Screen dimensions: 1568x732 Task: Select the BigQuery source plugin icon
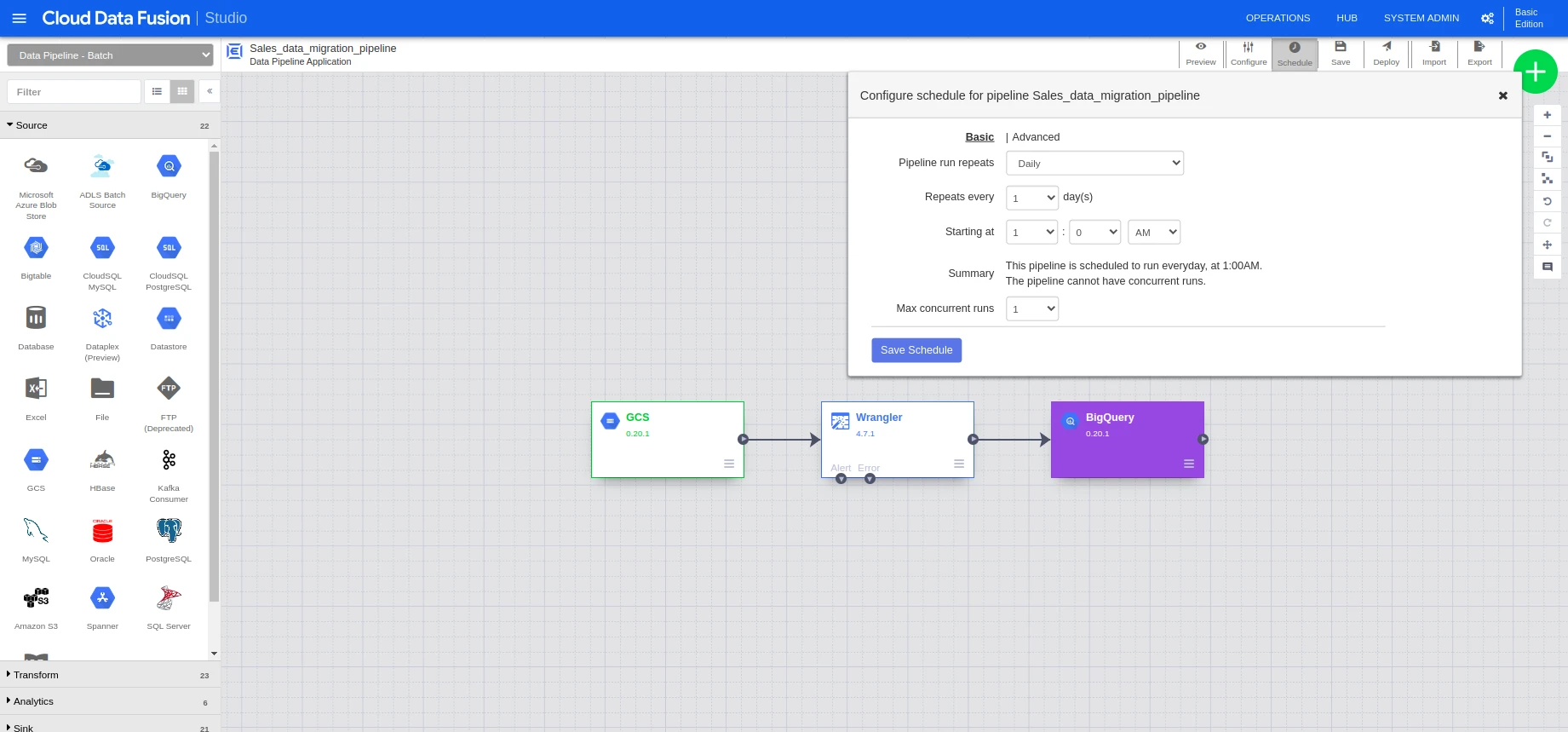[169, 166]
